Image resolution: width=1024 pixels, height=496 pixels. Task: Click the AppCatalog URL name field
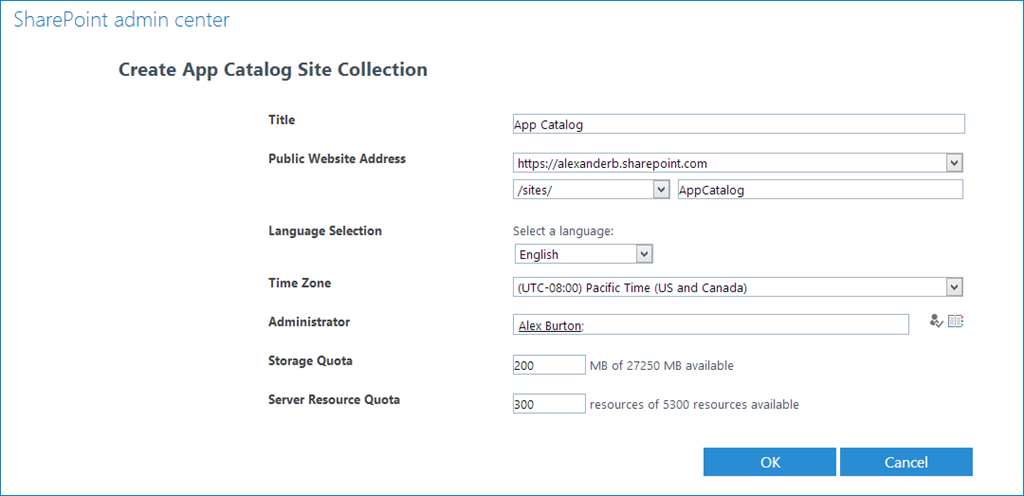tap(820, 189)
